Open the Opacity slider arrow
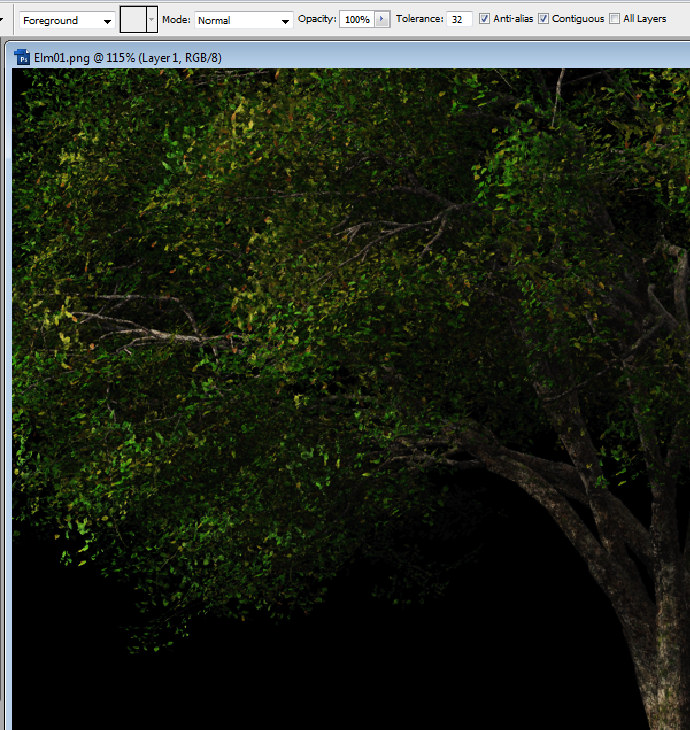Image resolution: width=690 pixels, height=730 pixels. 382,20
